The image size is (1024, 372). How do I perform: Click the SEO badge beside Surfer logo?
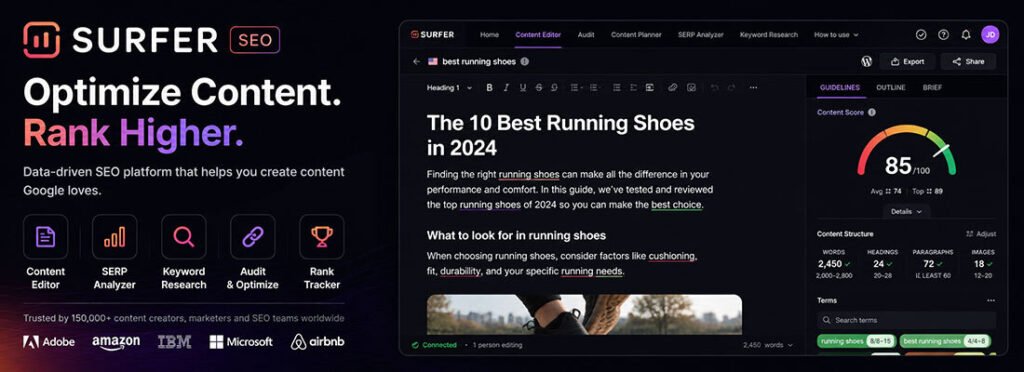click(255, 40)
